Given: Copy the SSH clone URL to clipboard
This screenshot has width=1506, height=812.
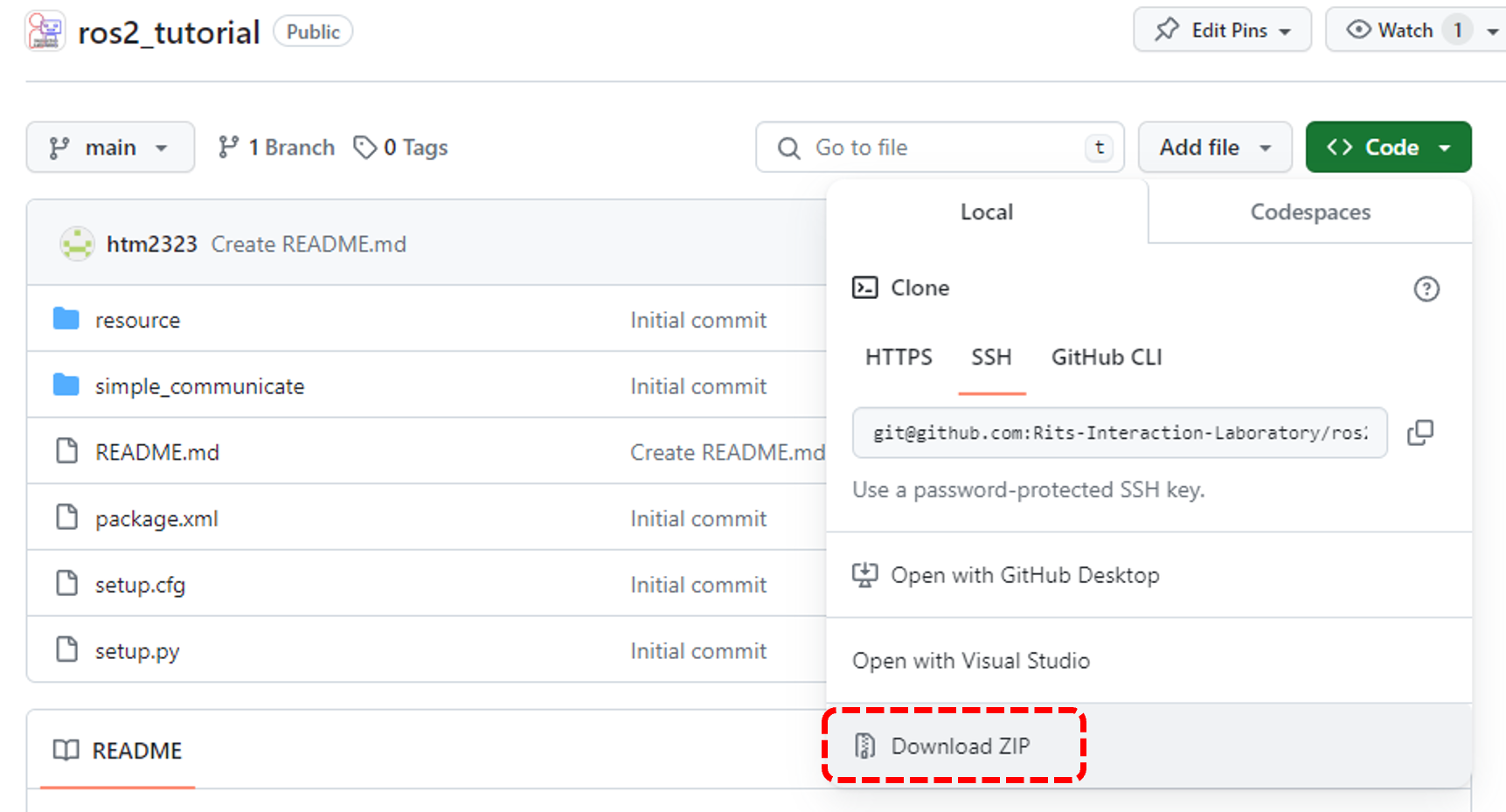Looking at the screenshot, I should (1420, 432).
